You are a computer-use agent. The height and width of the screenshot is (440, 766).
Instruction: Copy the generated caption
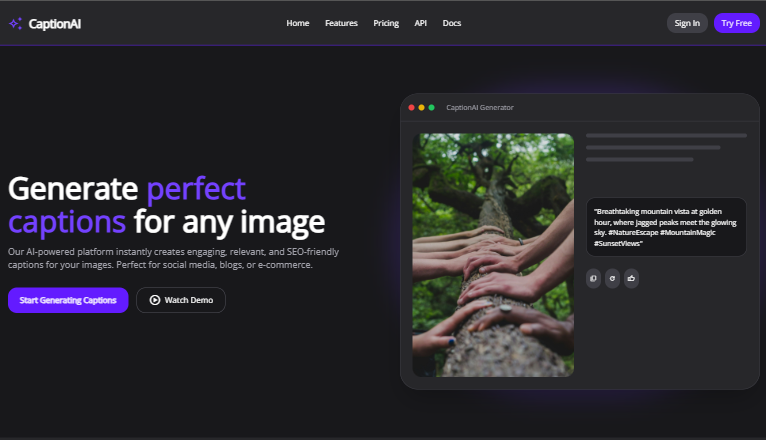click(593, 278)
